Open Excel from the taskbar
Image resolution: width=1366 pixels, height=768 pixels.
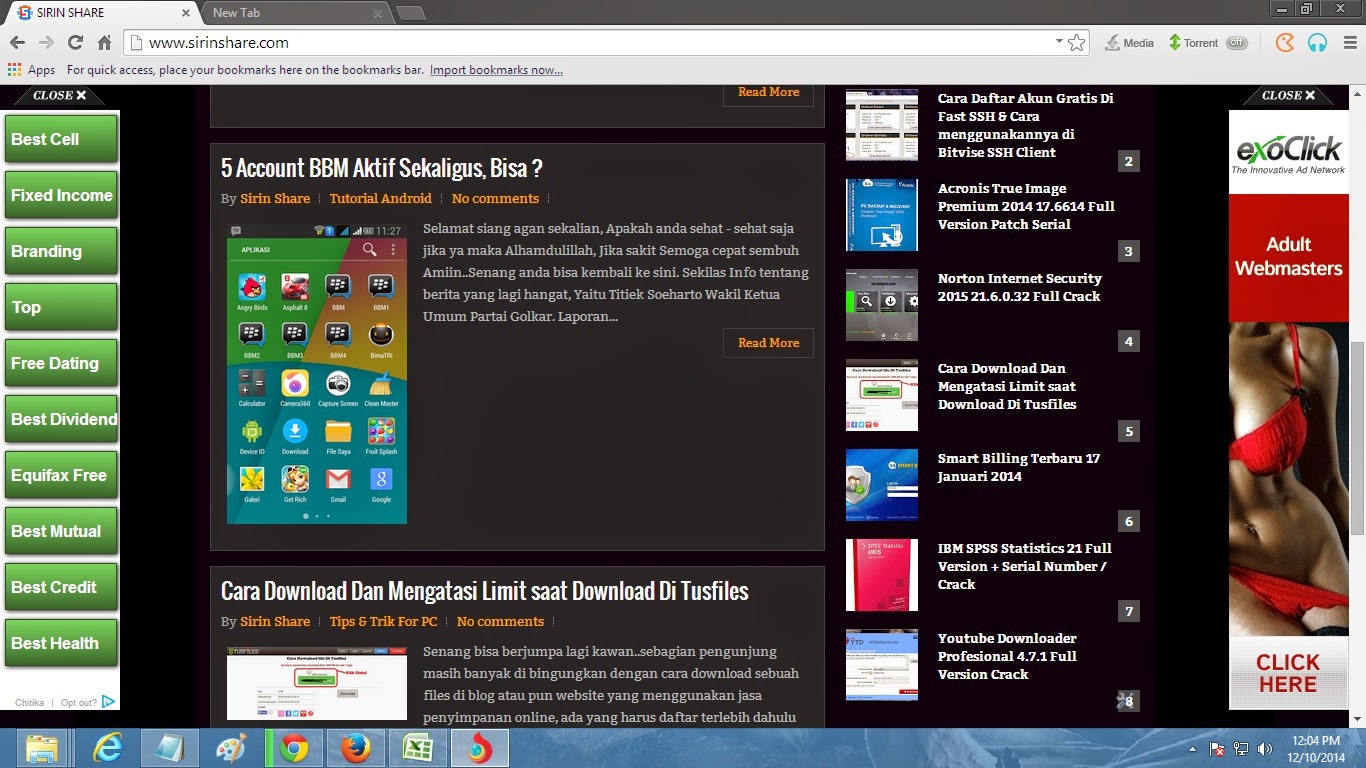click(x=417, y=748)
